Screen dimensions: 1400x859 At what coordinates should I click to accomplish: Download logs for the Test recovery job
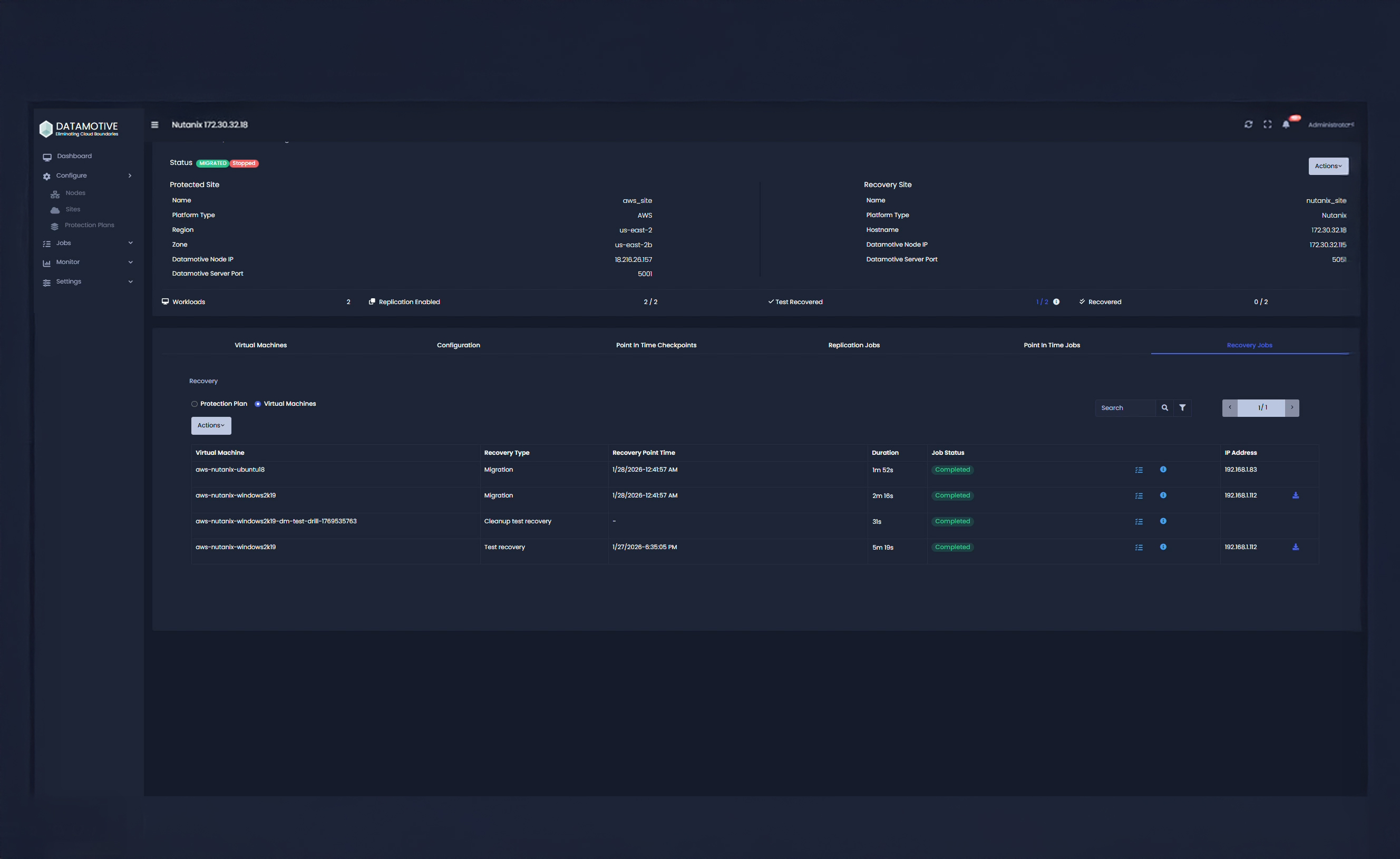(1296, 547)
